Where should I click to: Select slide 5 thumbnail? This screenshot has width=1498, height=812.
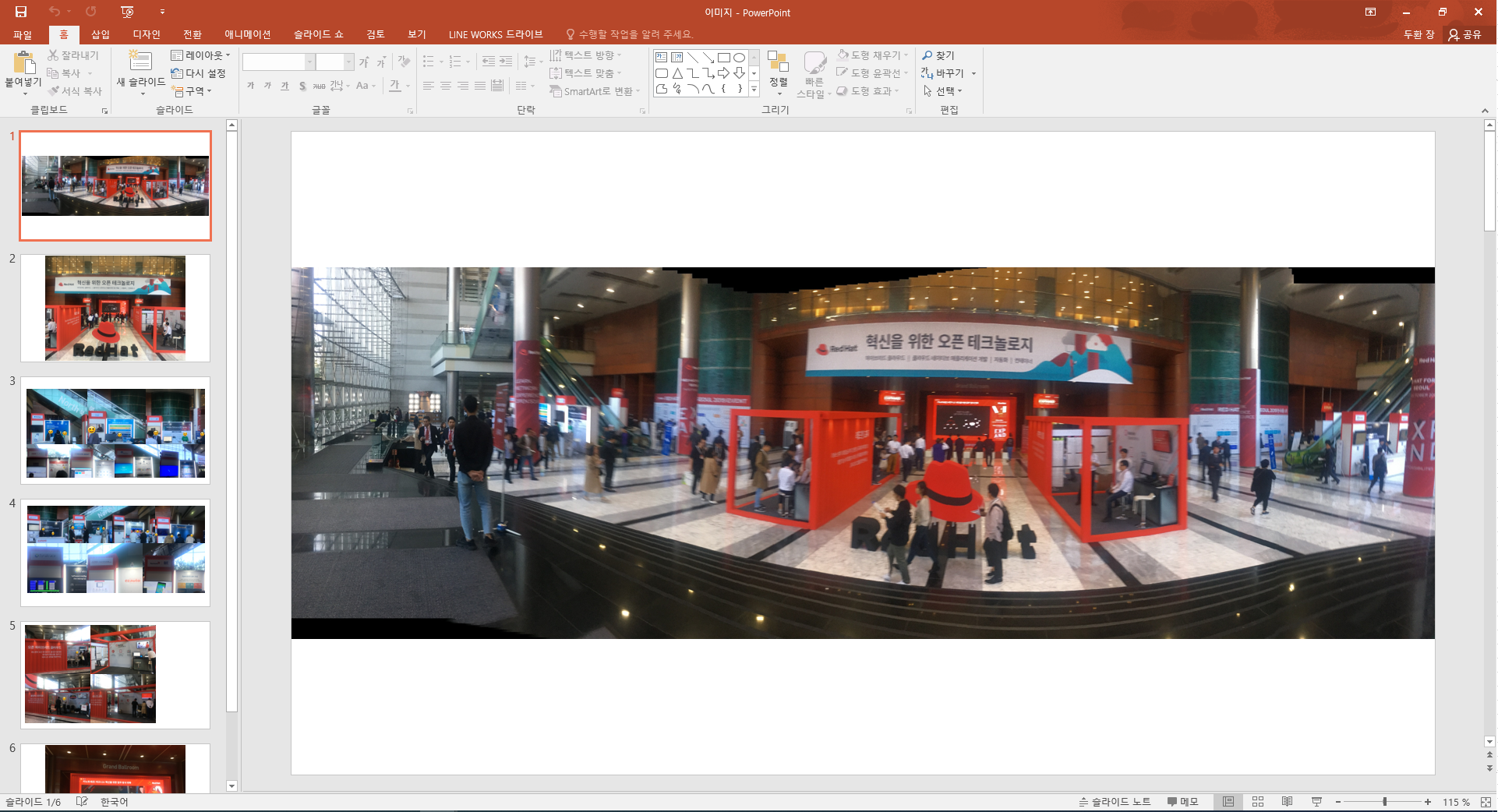coord(115,675)
